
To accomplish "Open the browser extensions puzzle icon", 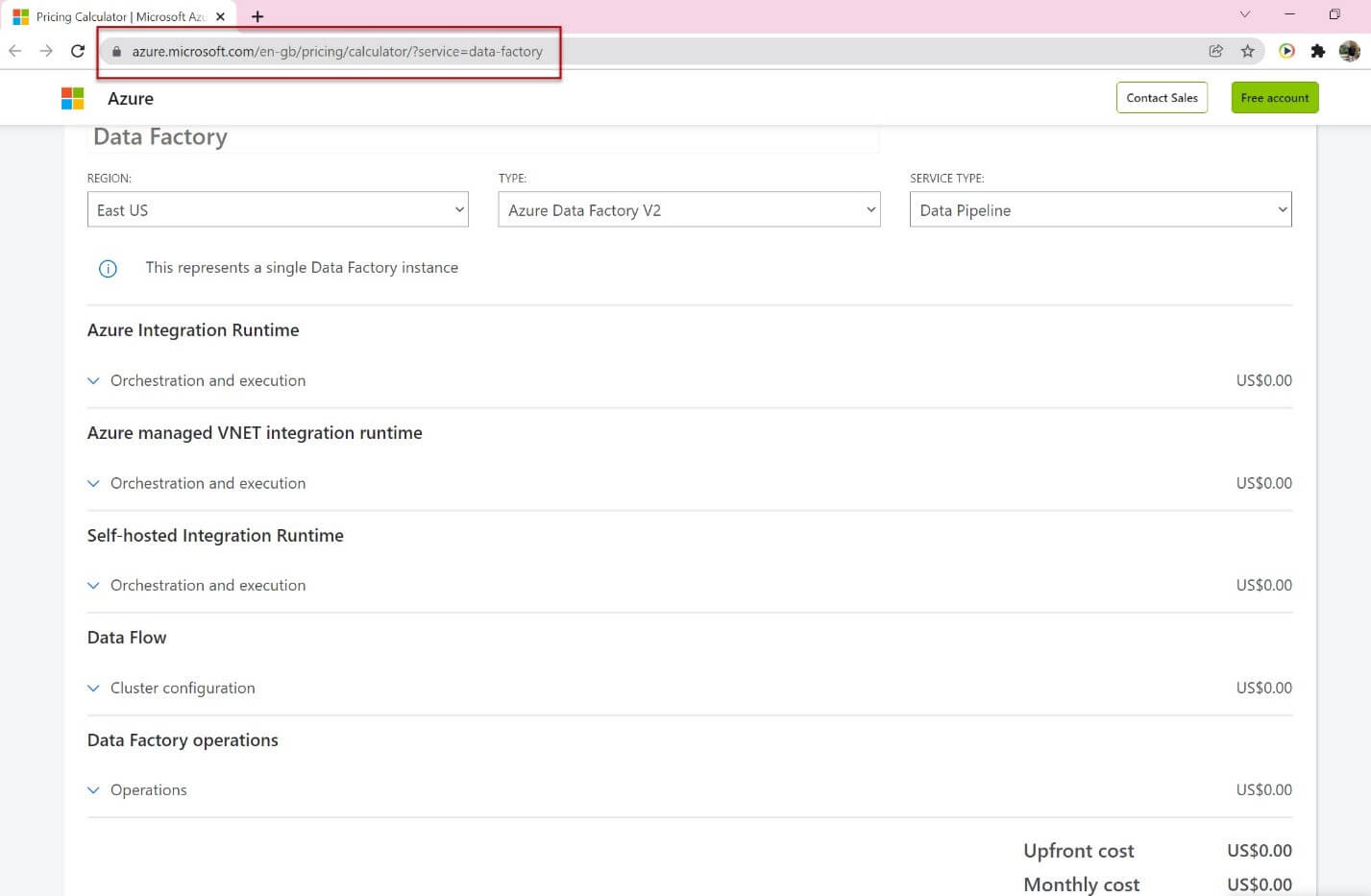I will coord(1317,51).
